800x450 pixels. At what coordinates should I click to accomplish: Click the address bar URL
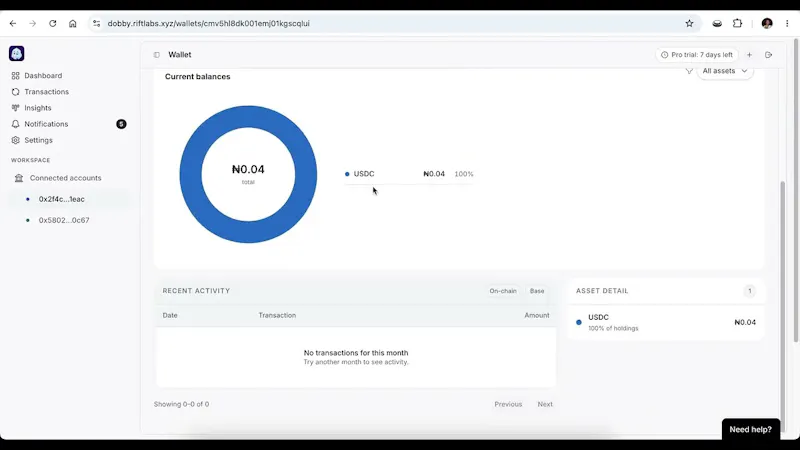tap(209, 23)
